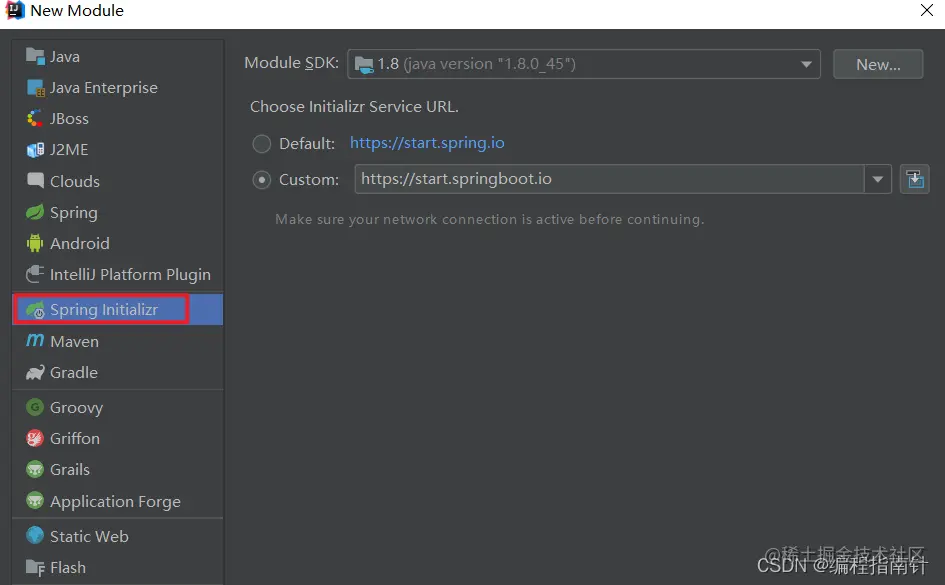Click the J2ME icon
945x585 pixels.
tap(35, 149)
